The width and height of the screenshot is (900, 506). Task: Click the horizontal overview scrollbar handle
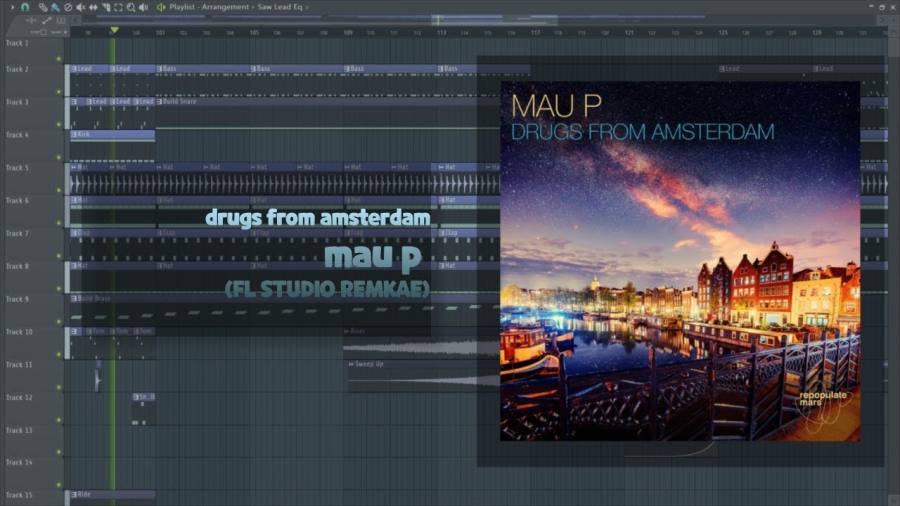point(494,20)
